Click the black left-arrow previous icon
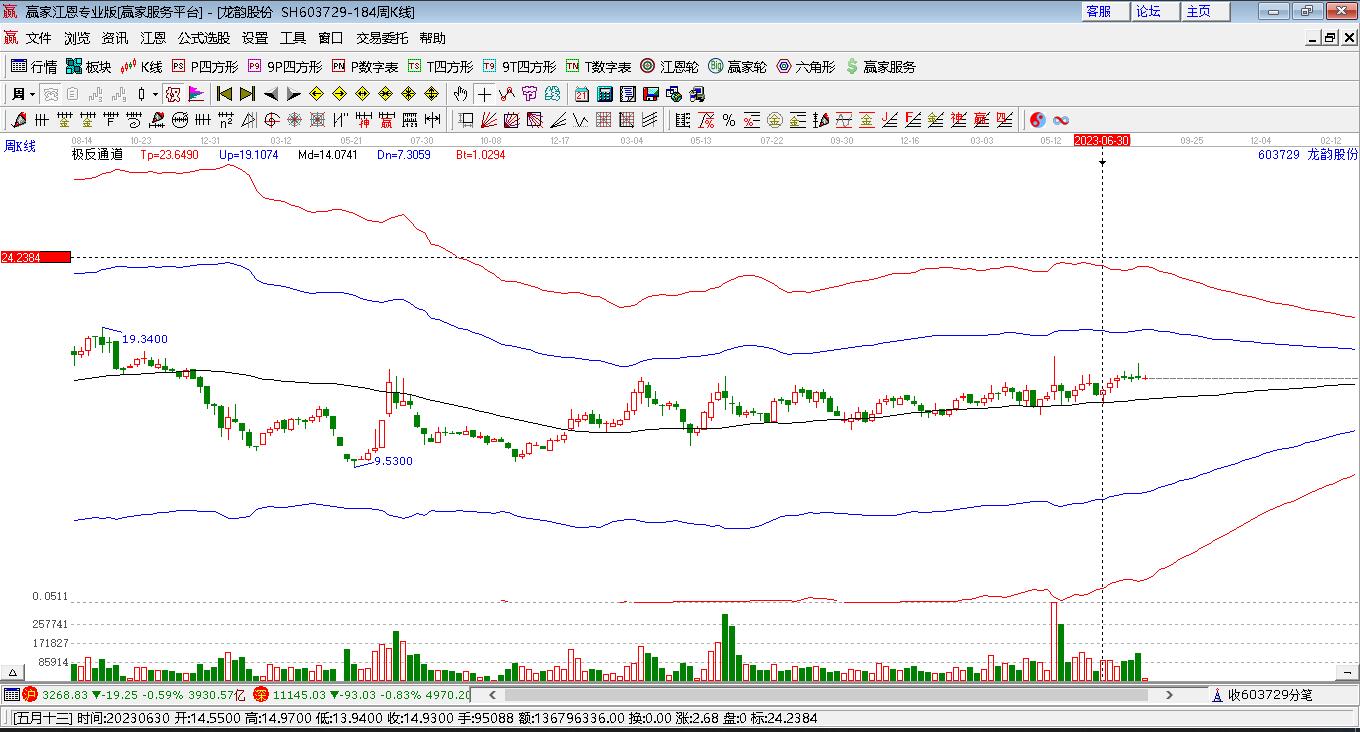 tap(270, 94)
